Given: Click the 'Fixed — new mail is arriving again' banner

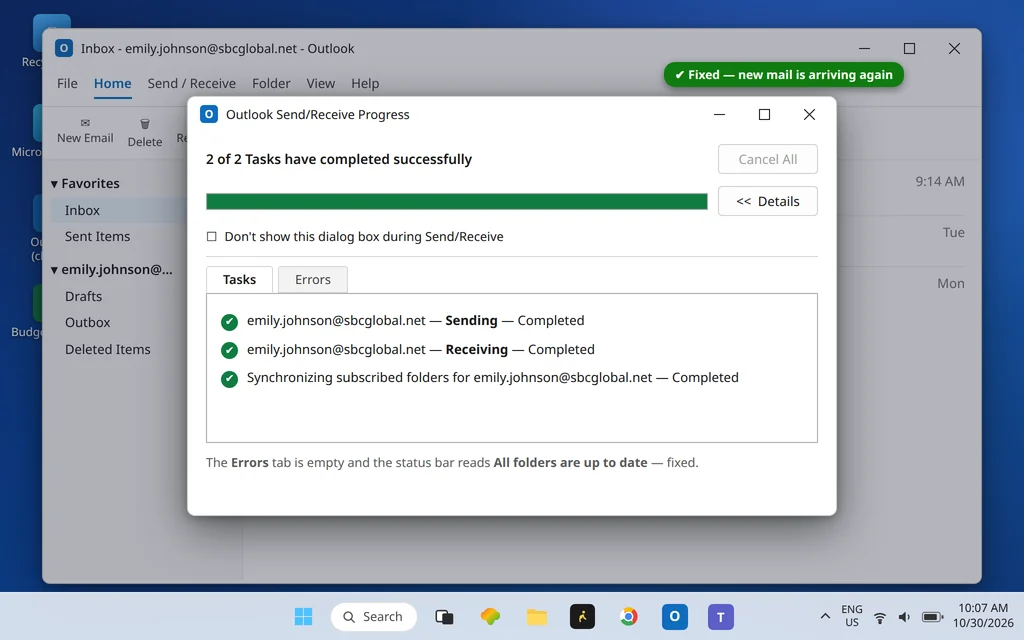Looking at the screenshot, I should (x=784, y=74).
